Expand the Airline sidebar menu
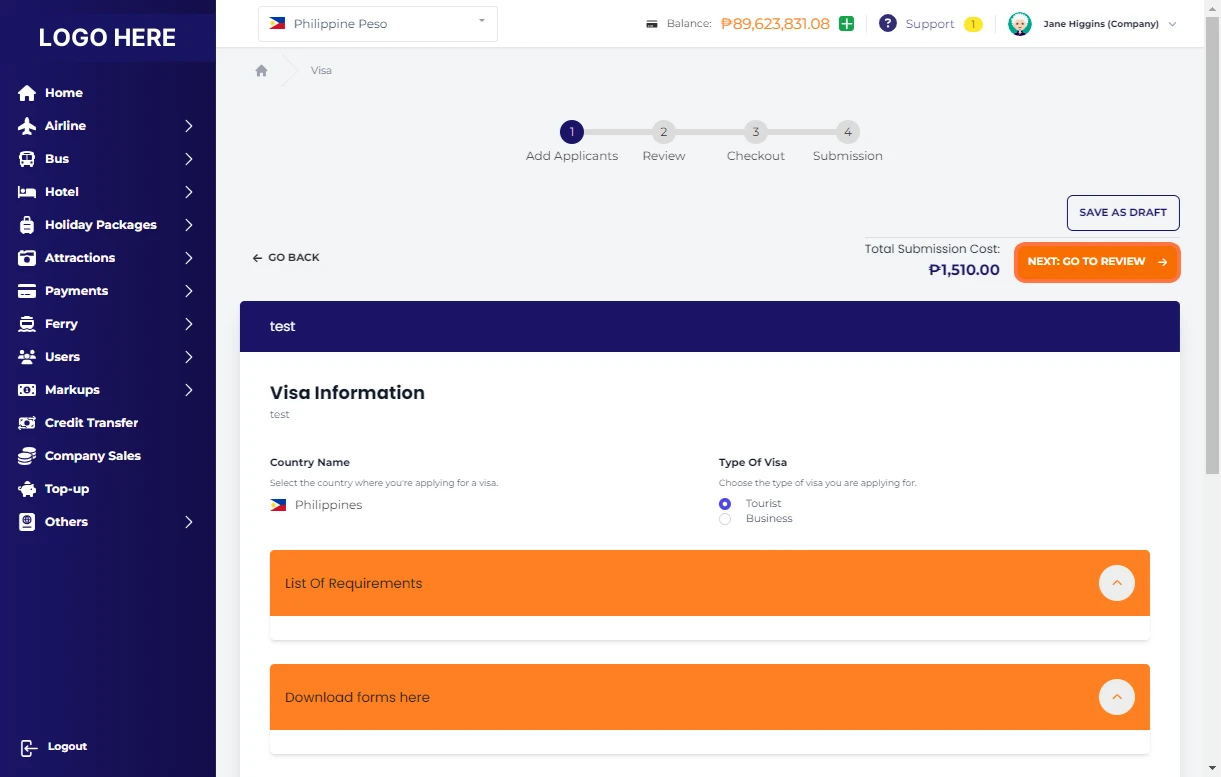This screenshot has height=777, width=1221. (106, 126)
